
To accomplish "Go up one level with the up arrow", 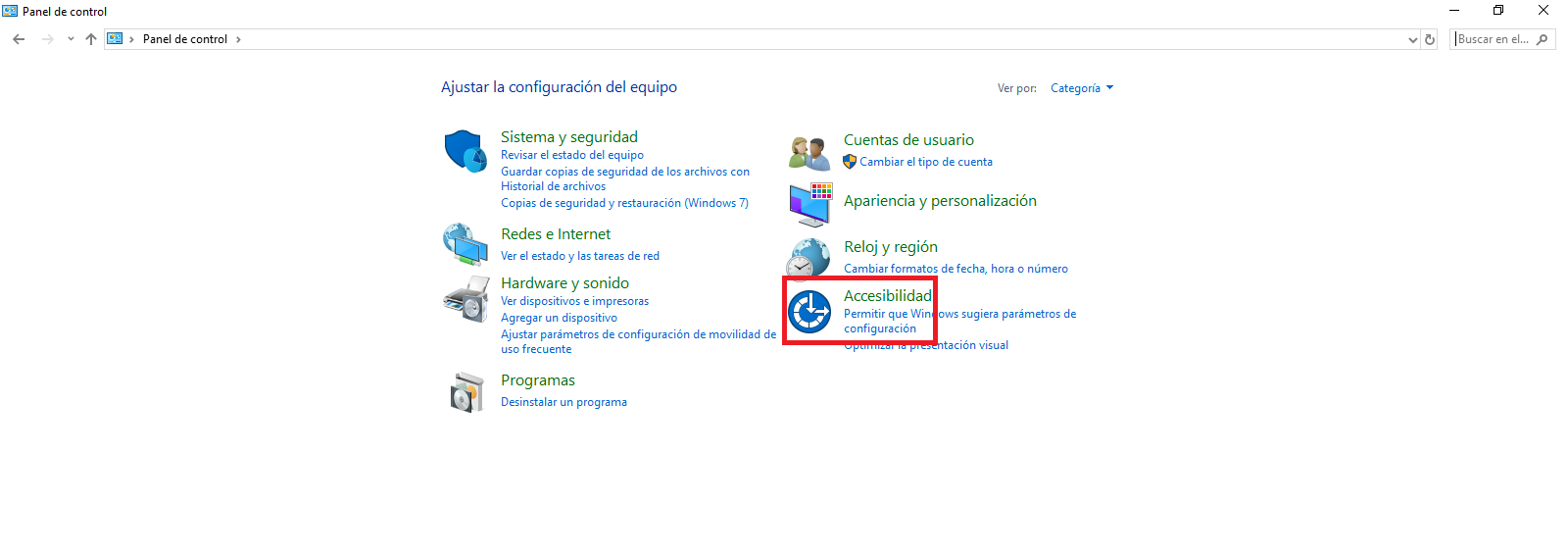I will (91, 39).
